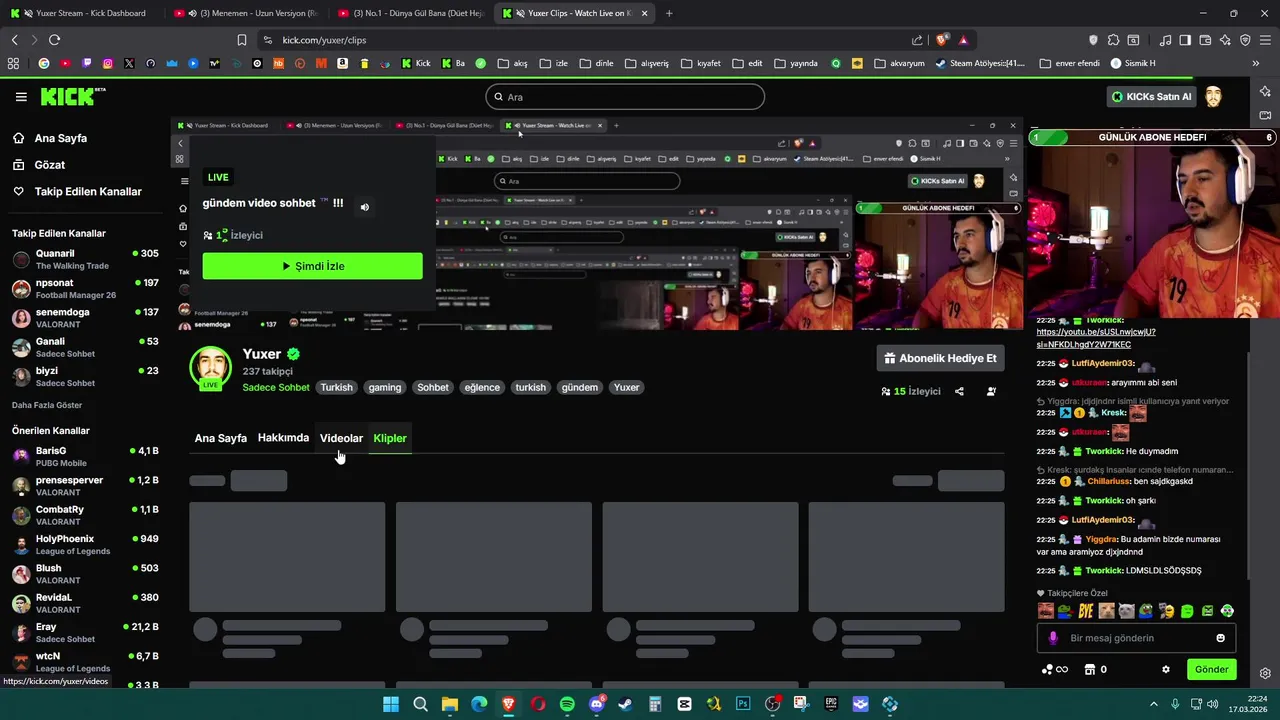Open Spotify from the Windows taskbar
The image size is (1280, 720).
point(567,704)
